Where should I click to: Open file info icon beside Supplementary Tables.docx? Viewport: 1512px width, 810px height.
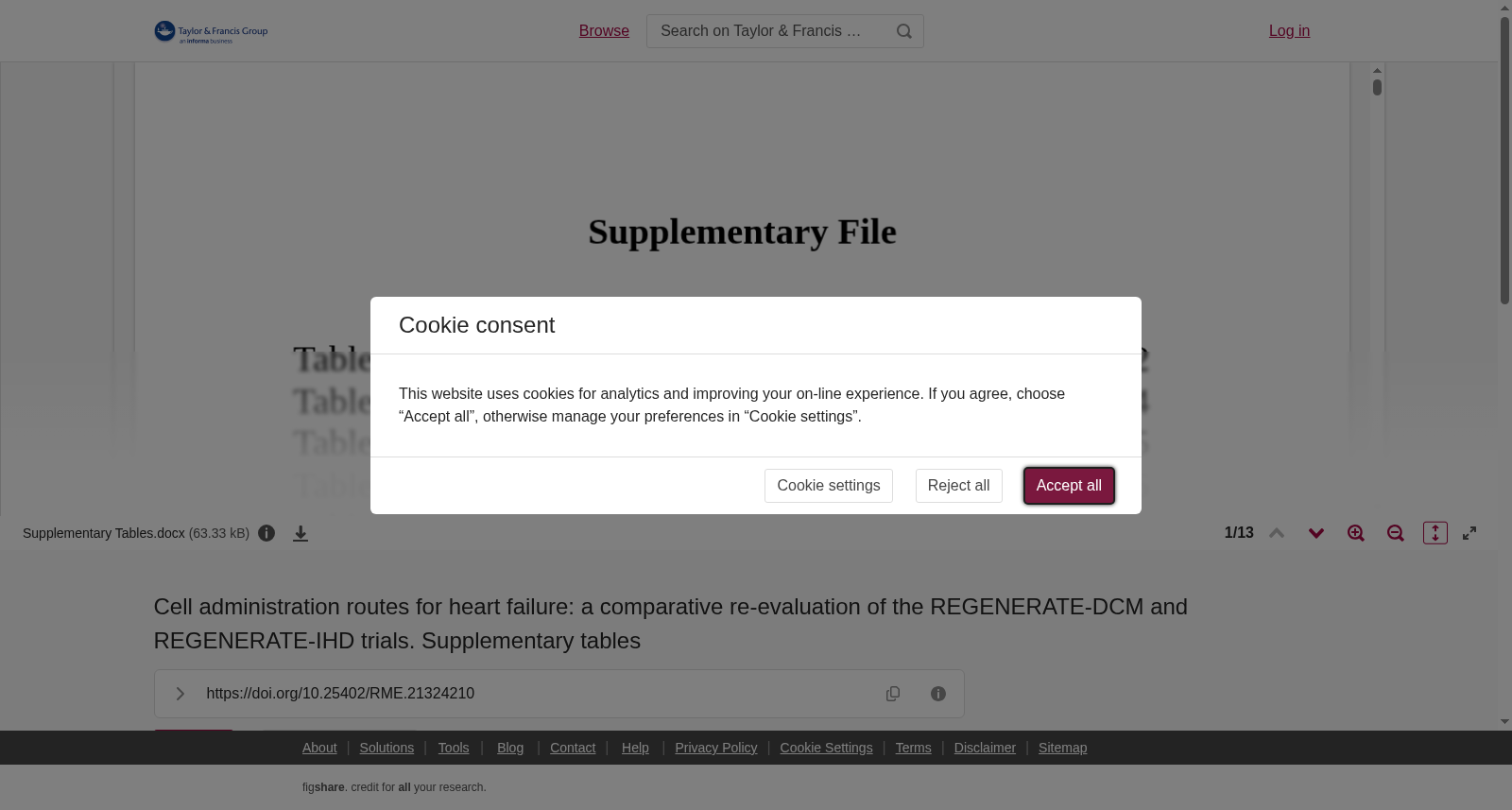(x=266, y=533)
